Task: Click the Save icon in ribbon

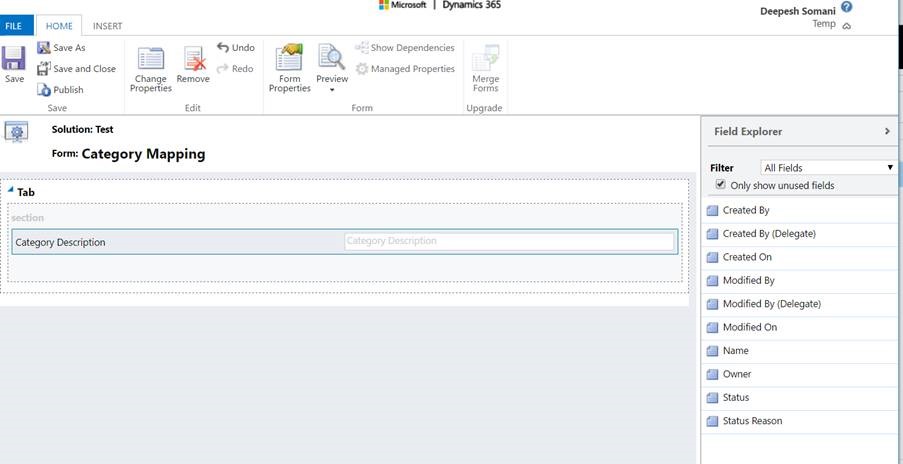Action: click(x=14, y=64)
